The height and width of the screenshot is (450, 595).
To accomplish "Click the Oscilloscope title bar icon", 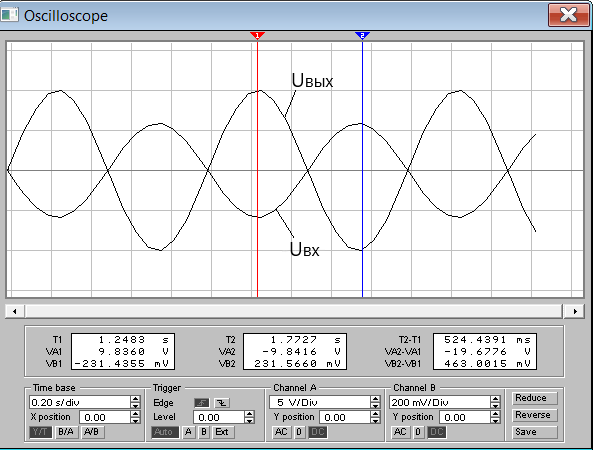I will [x=9, y=15].
